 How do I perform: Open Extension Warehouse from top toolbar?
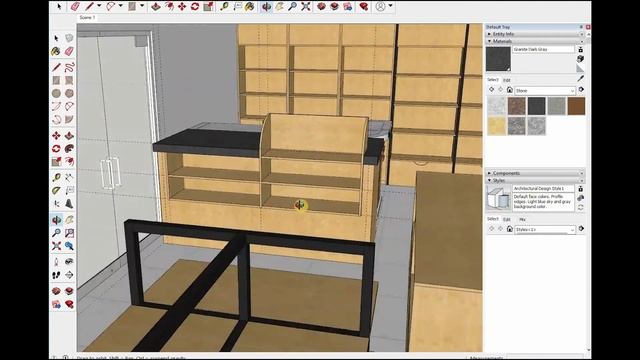[x=334, y=6]
